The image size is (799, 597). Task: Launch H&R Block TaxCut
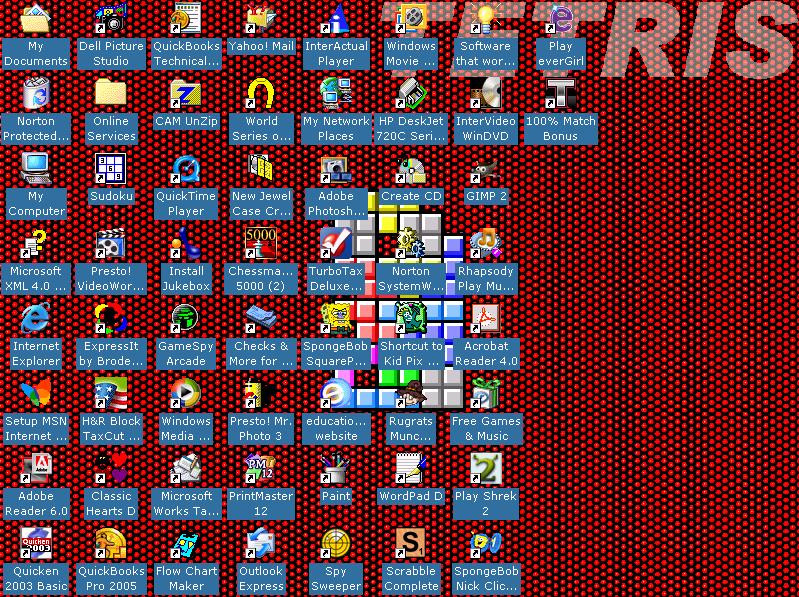point(111,393)
